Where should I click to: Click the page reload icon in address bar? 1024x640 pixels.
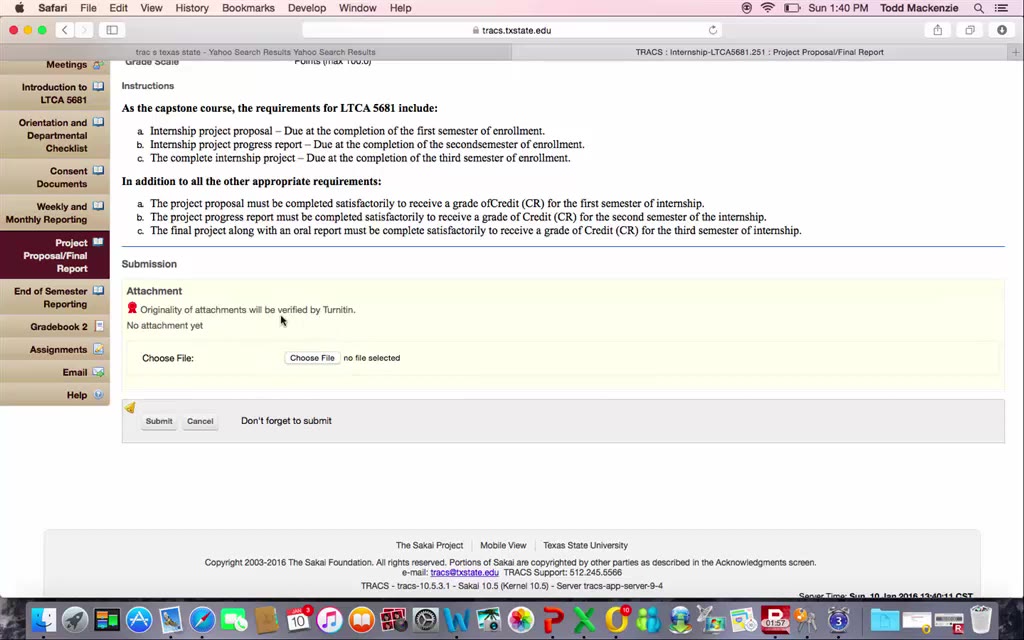[x=713, y=30]
